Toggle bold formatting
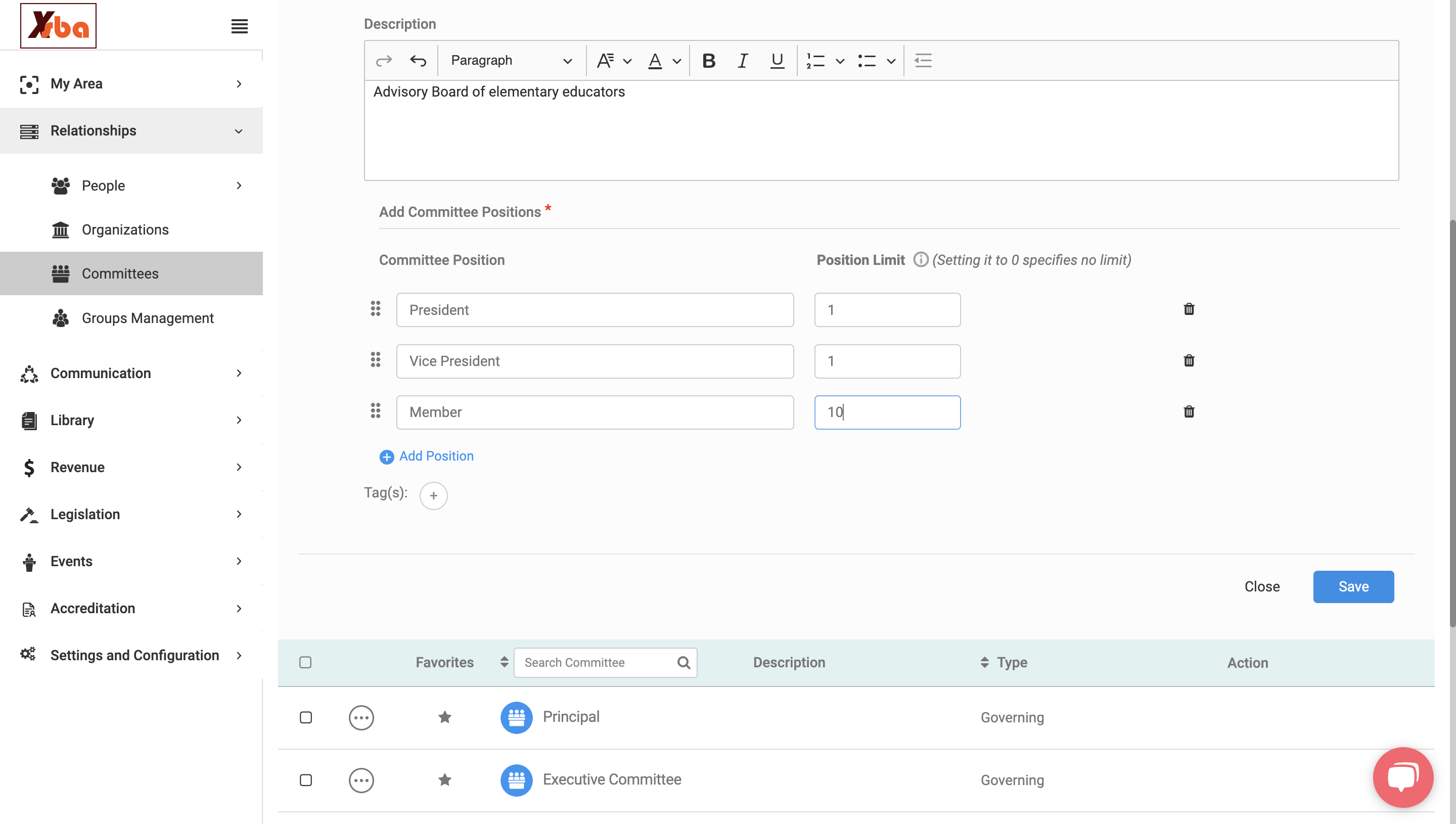1456x824 pixels. point(708,61)
